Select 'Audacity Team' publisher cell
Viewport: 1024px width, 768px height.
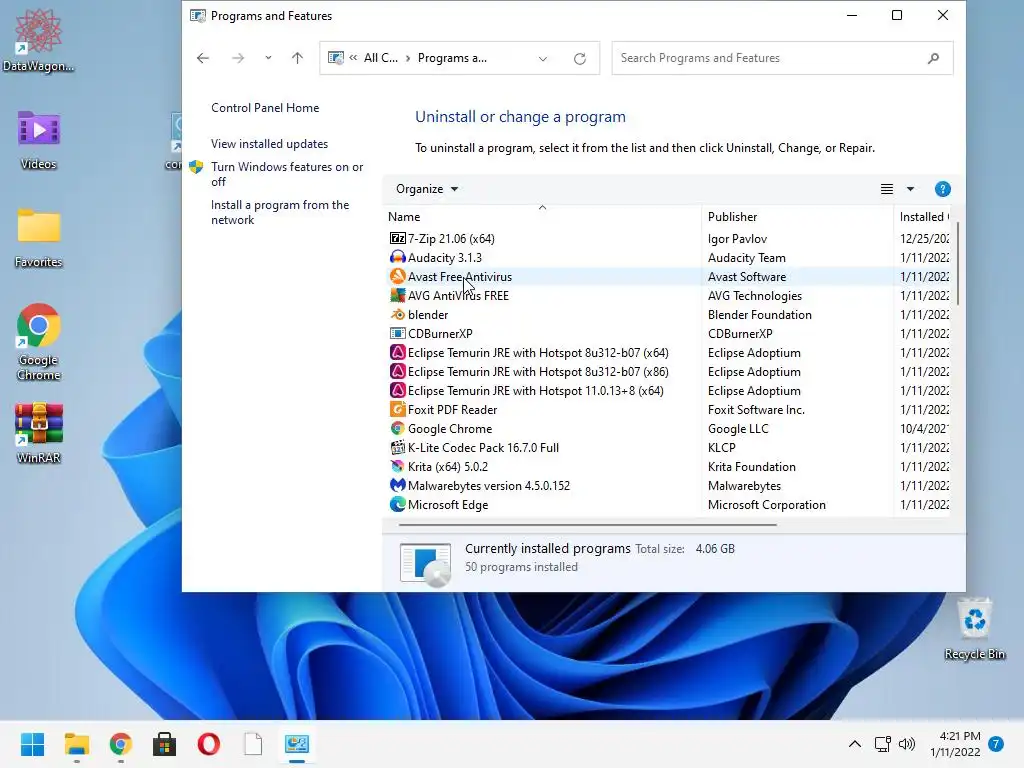(x=746, y=257)
